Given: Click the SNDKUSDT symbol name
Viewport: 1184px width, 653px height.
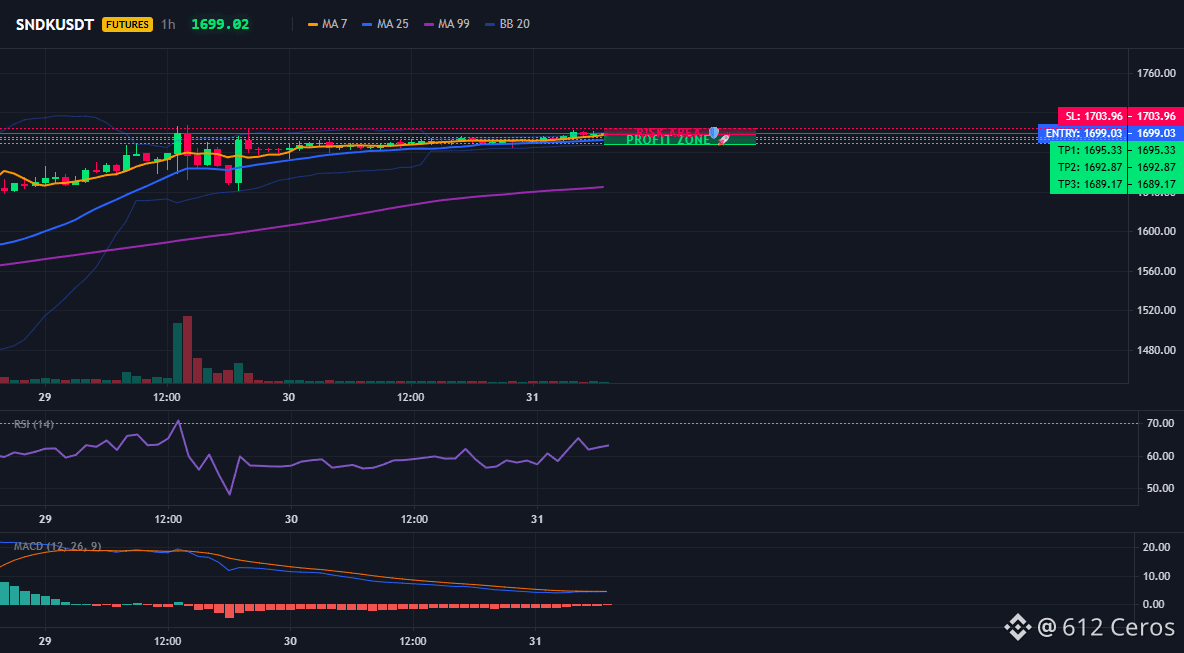Looking at the screenshot, I should click(55, 24).
